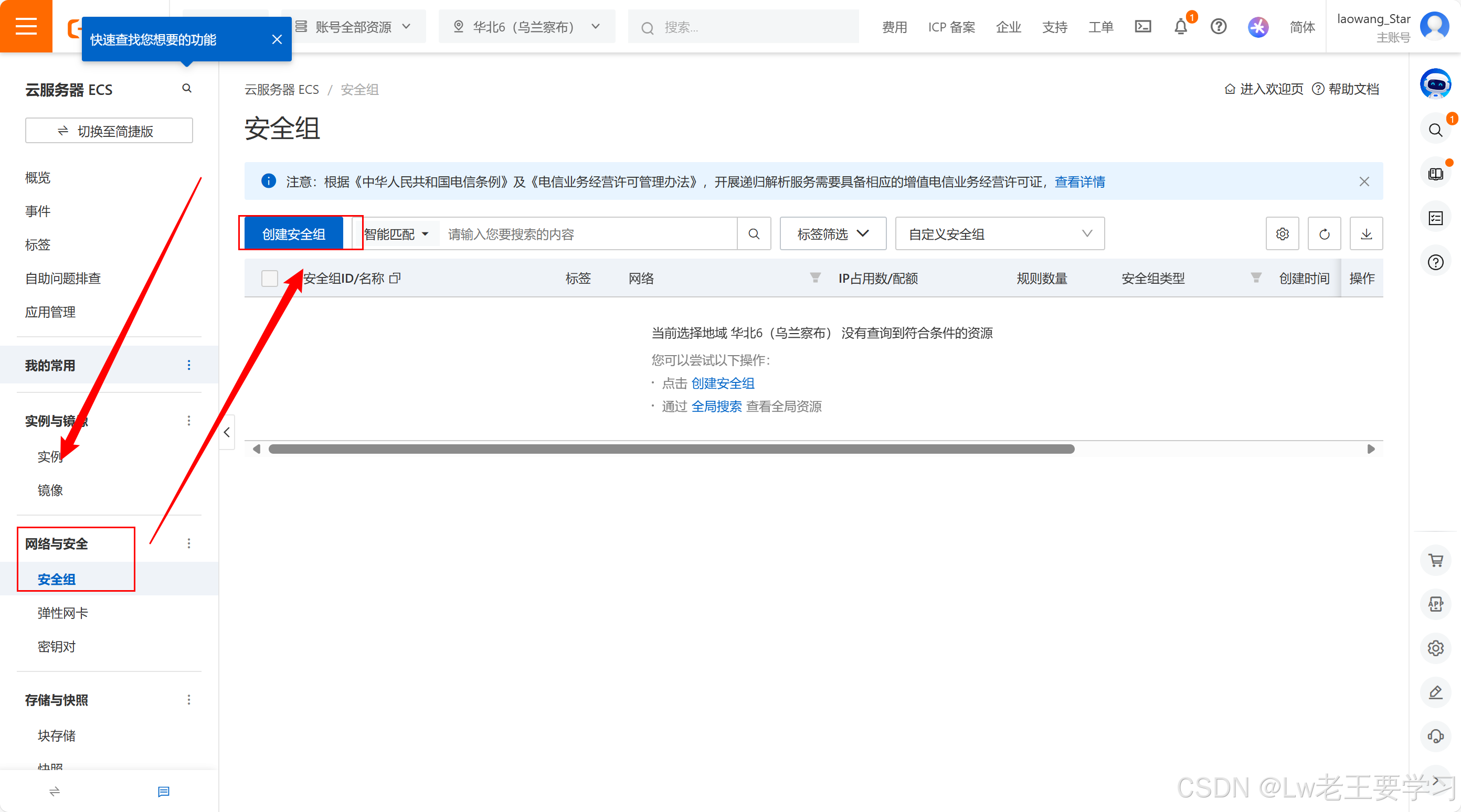Open the right sidebar gear settings icon

[x=1435, y=648]
